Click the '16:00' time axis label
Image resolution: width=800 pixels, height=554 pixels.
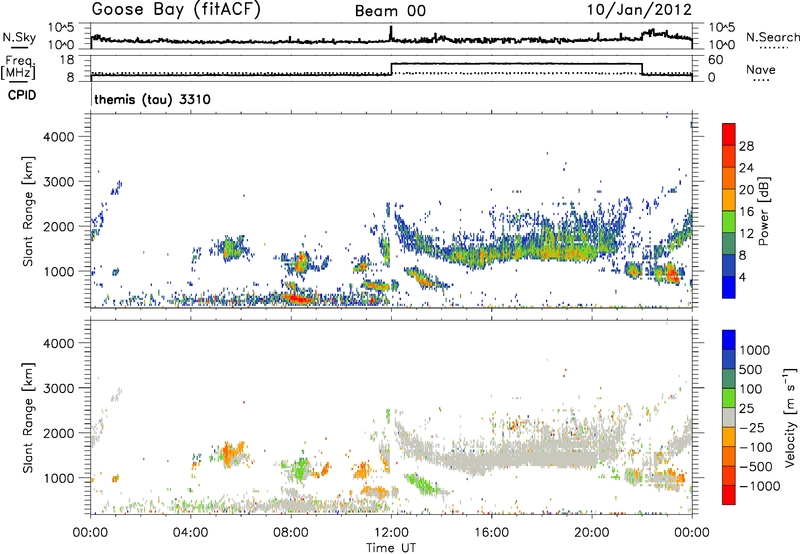[491, 533]
